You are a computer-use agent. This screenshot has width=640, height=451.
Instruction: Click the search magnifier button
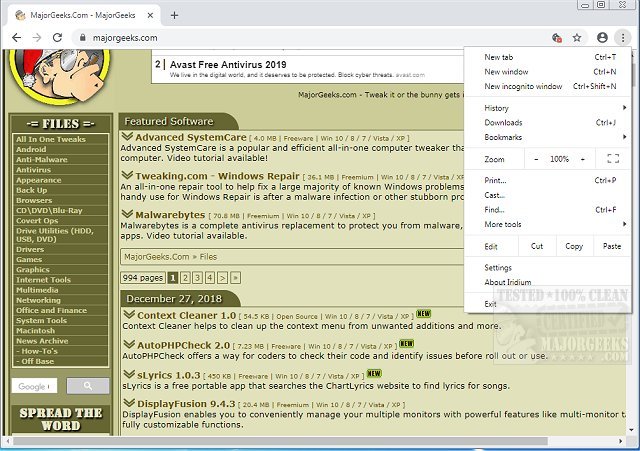(88, 386)
